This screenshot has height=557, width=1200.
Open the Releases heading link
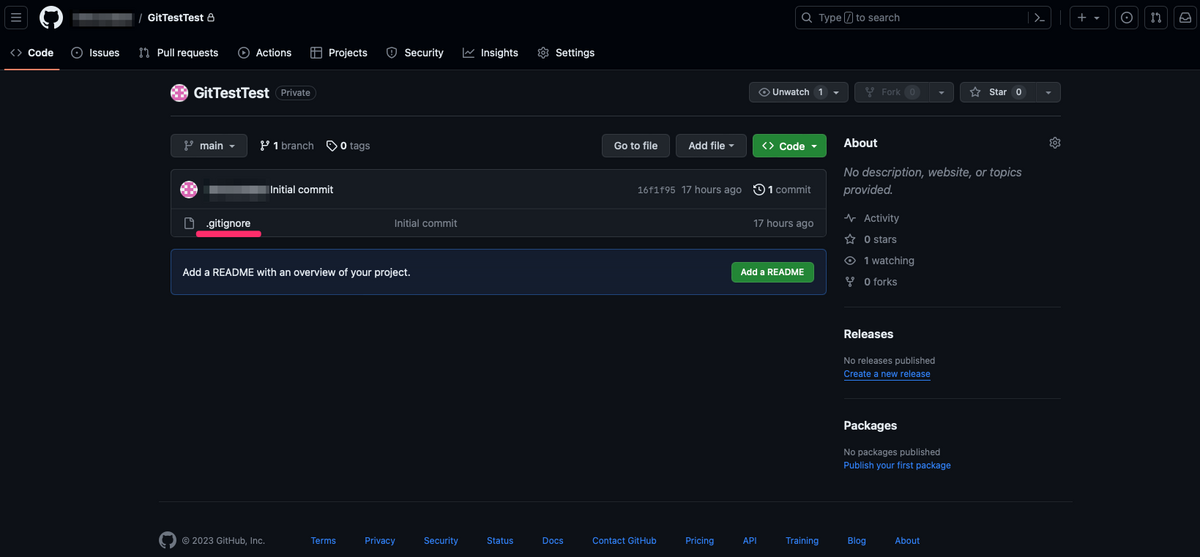click(x=868, y=334)
